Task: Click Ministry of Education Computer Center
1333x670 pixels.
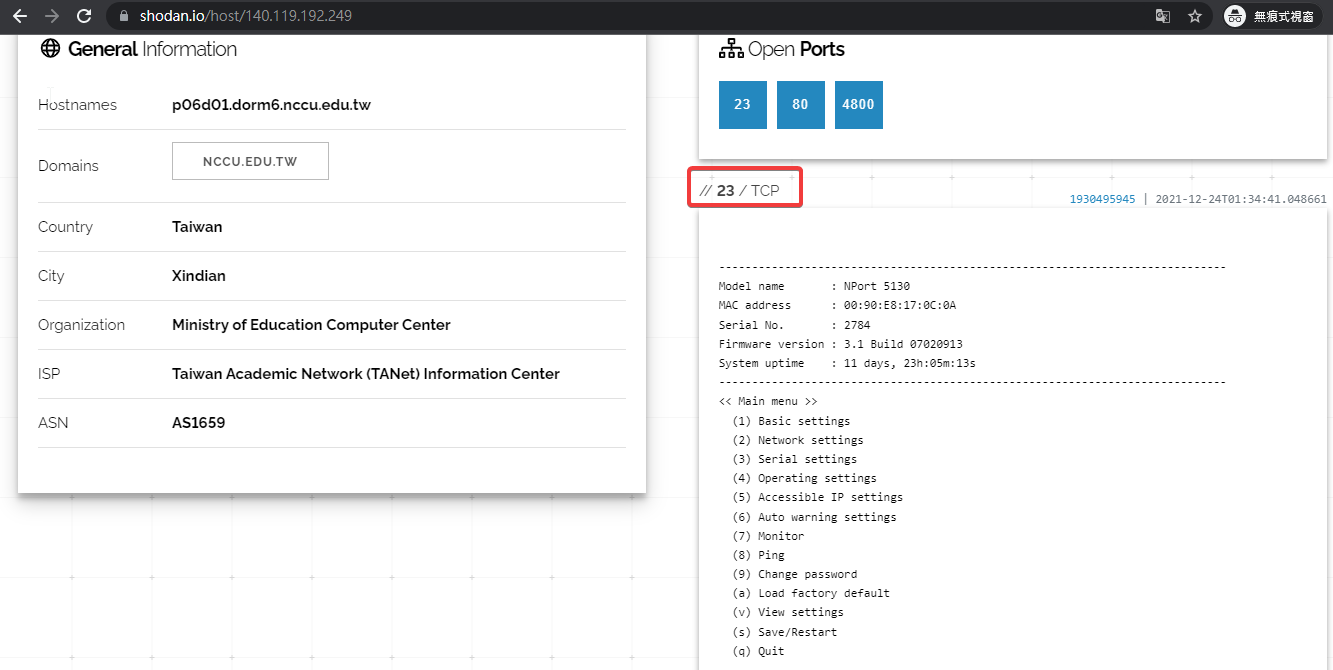Action: (x=311, y=325)
